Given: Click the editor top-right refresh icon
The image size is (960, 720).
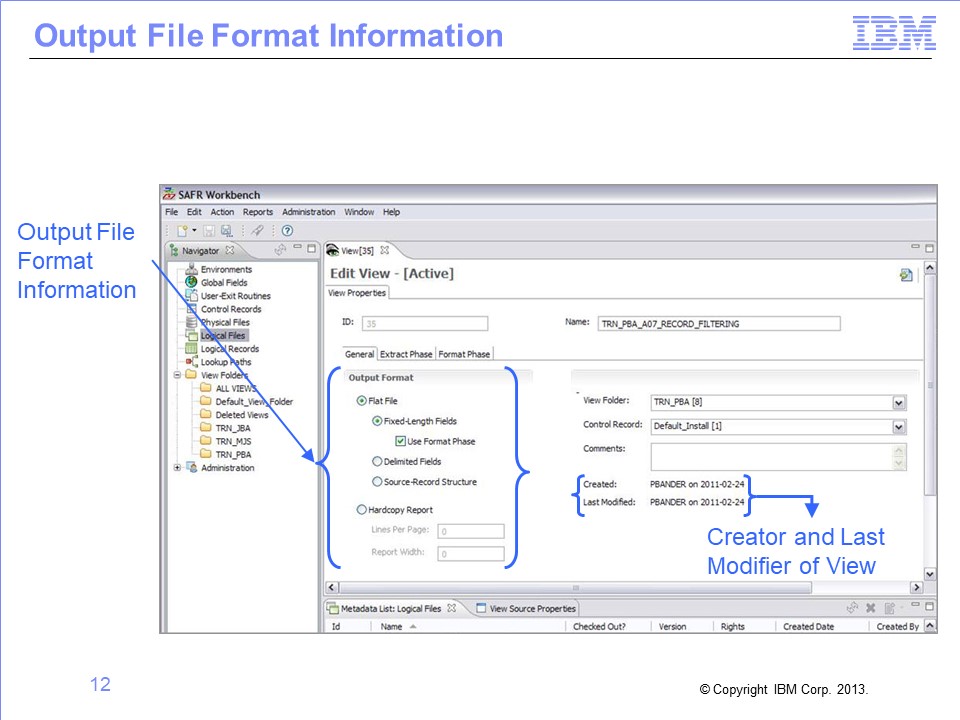Looking at the screenshot, I should pyautogui.click(x=906, y=275).
